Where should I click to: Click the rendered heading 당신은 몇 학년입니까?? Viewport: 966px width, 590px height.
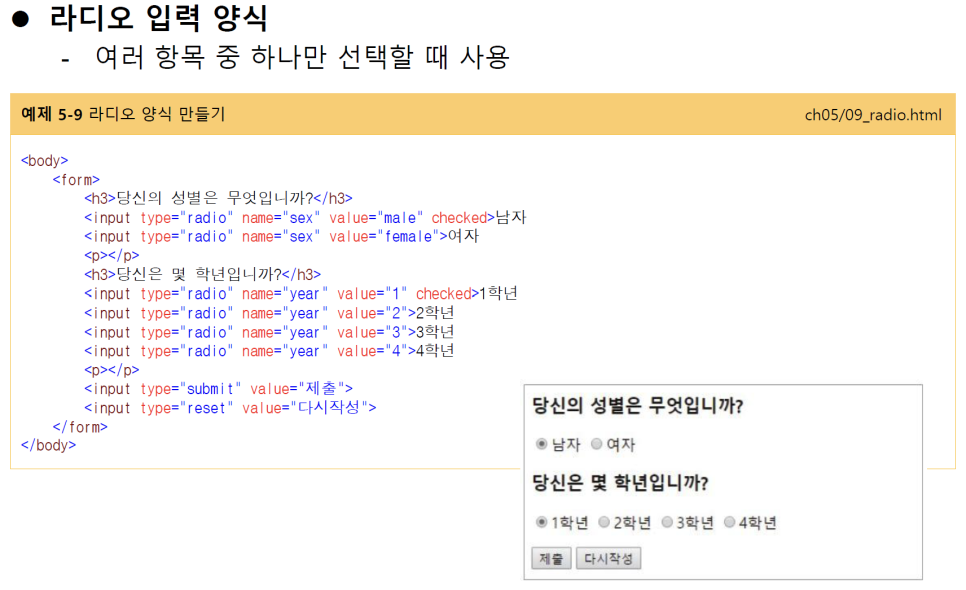(x=620, y=483)
